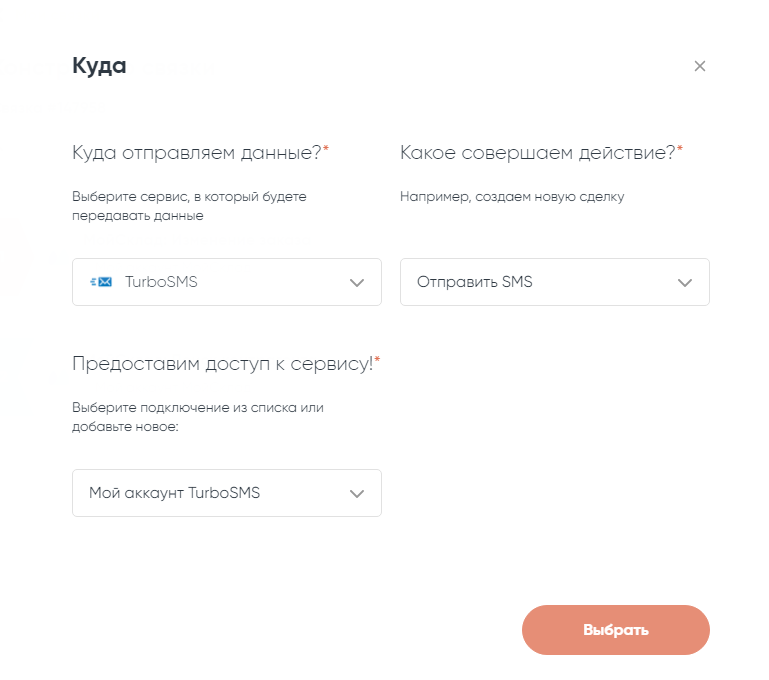
Task: Click the Выберите подключение из списка hint
Action: tap(197, 417)
